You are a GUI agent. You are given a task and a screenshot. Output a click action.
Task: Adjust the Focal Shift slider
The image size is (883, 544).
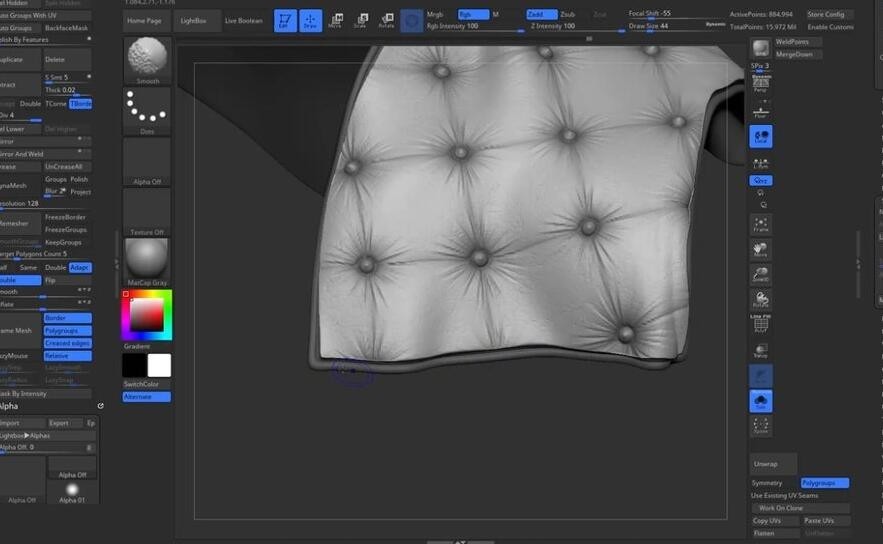tap(676, 14)
